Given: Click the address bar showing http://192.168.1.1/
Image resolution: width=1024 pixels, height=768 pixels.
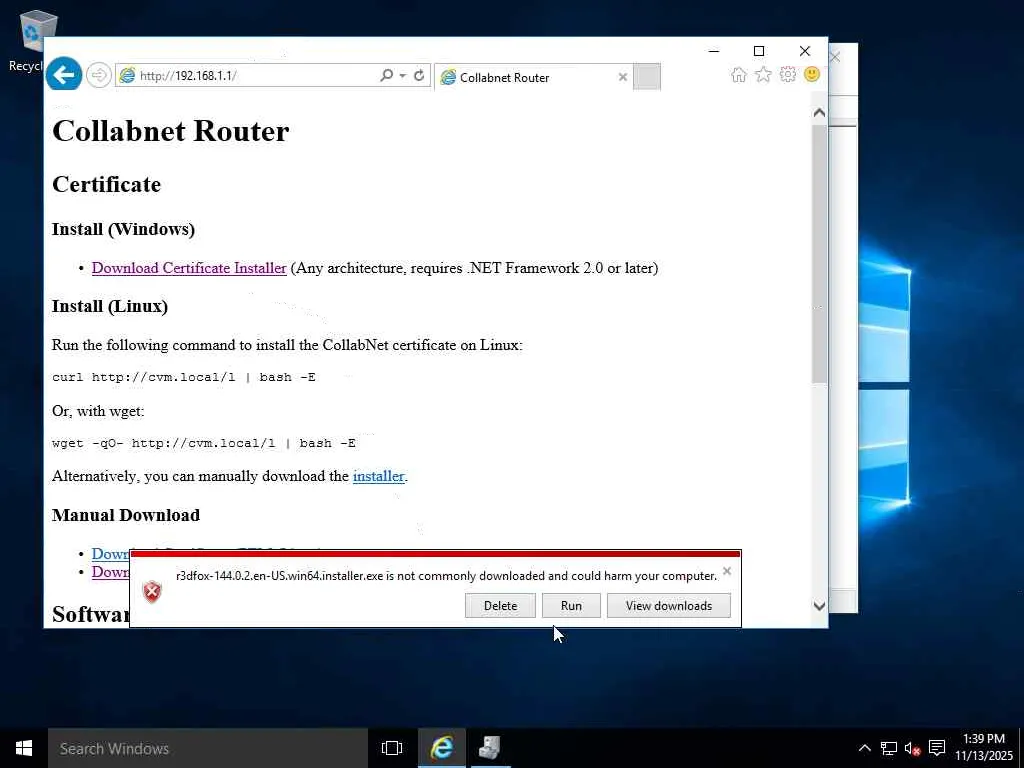Looking at the screenshot, I should point(248,75).
